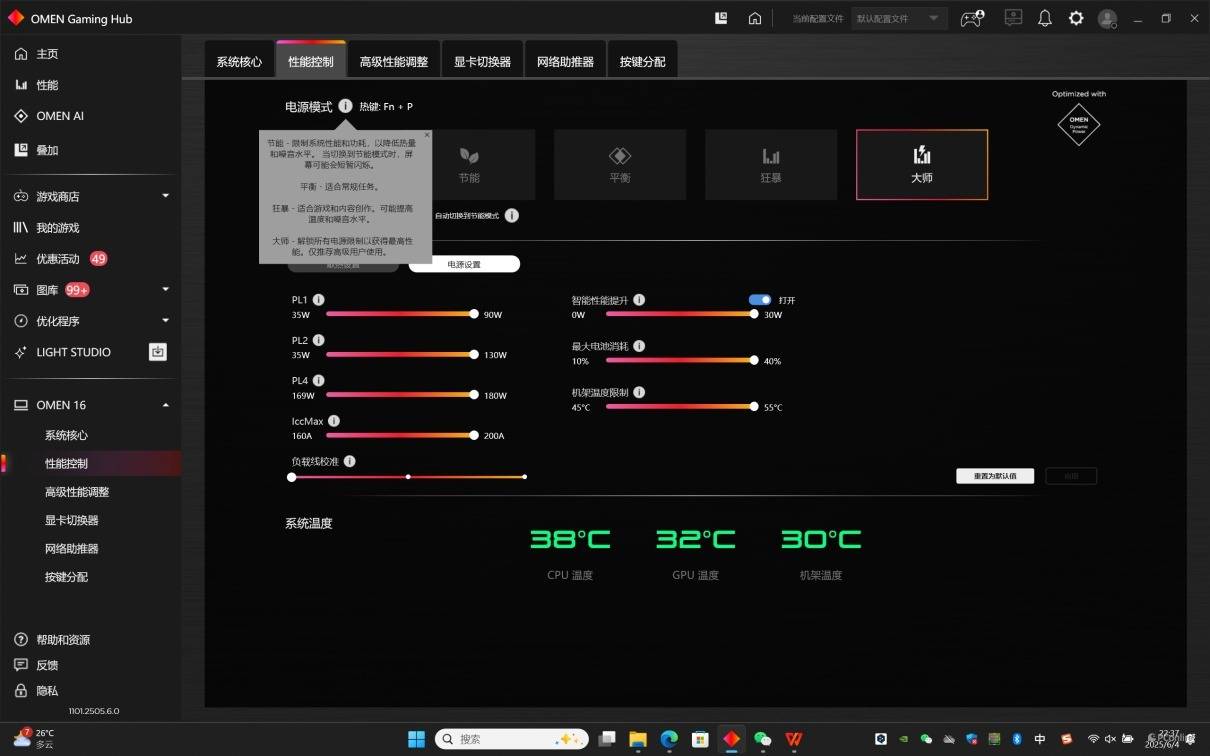
Task: Open the user account avatar
Action: pyautogui.click(x=1107, y=18)
